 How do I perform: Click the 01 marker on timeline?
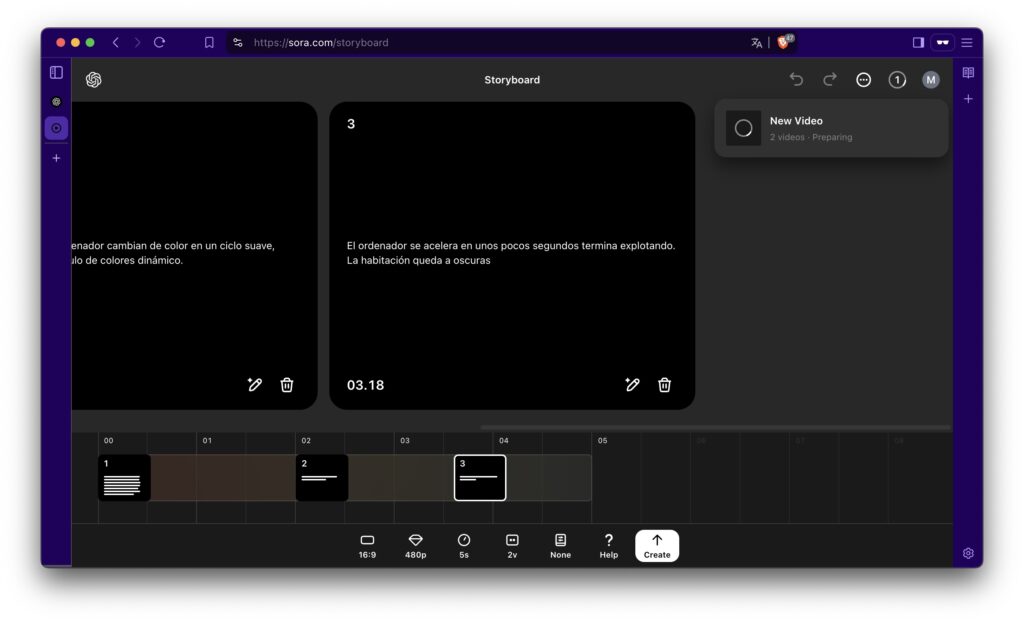[207, 440]
